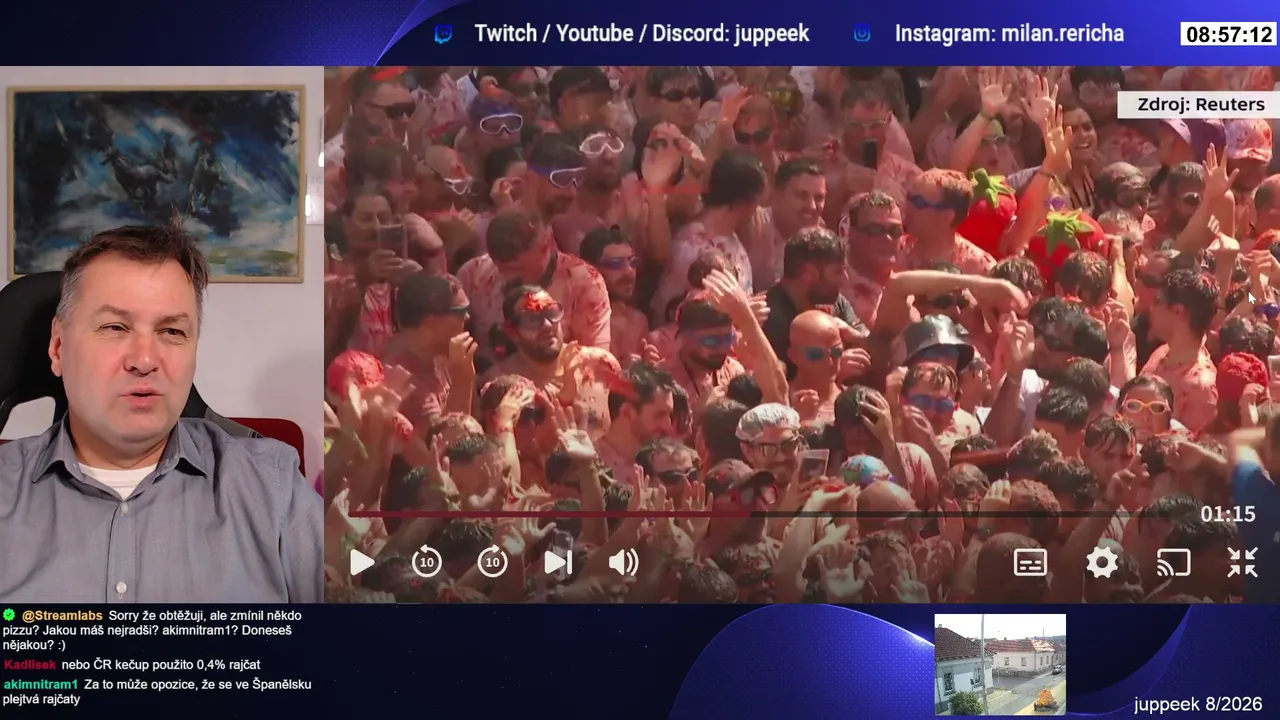Click the akimnitram1 username in last chat message
This screenshot has height=720, width=1280.
(41, 685)
